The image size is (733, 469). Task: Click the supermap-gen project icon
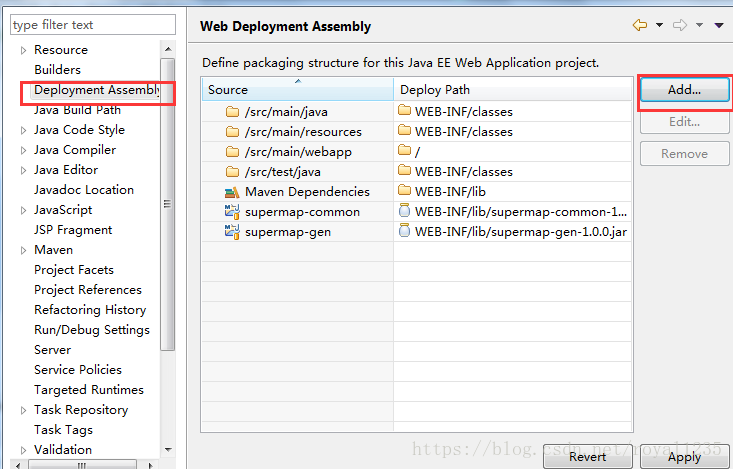point(232,232)
